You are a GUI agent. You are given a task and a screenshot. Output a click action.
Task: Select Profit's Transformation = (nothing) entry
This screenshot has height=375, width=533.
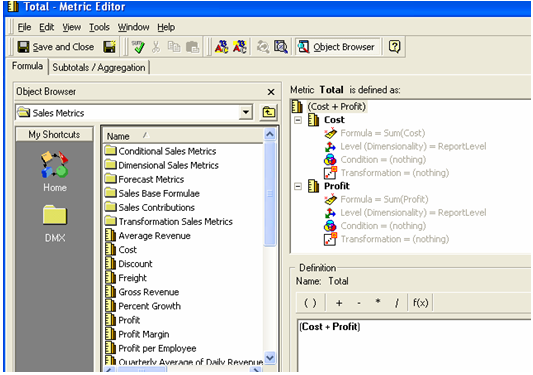(x=394, y=239)
